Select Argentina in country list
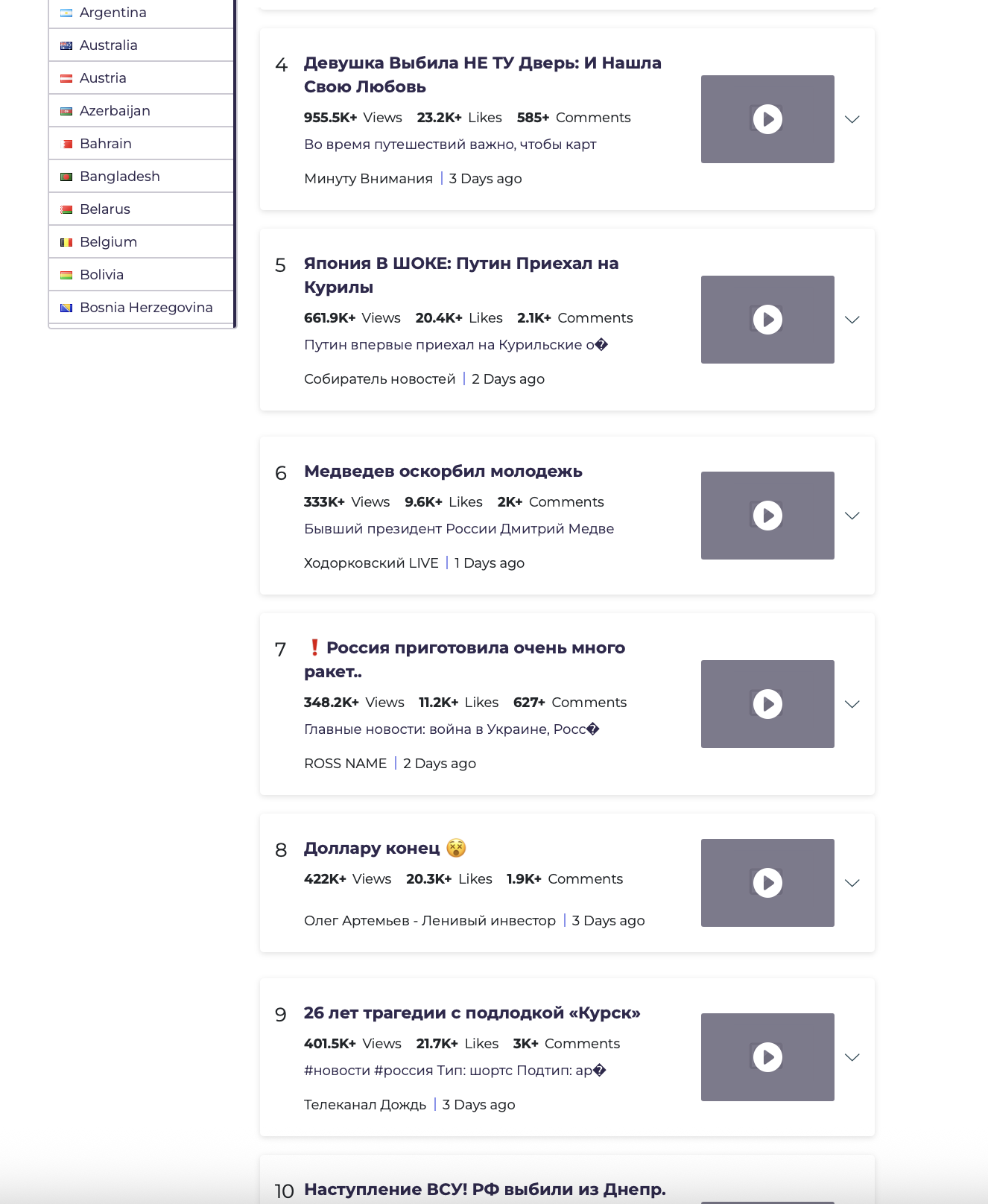The image size is (988, 1204). point(141,13)
